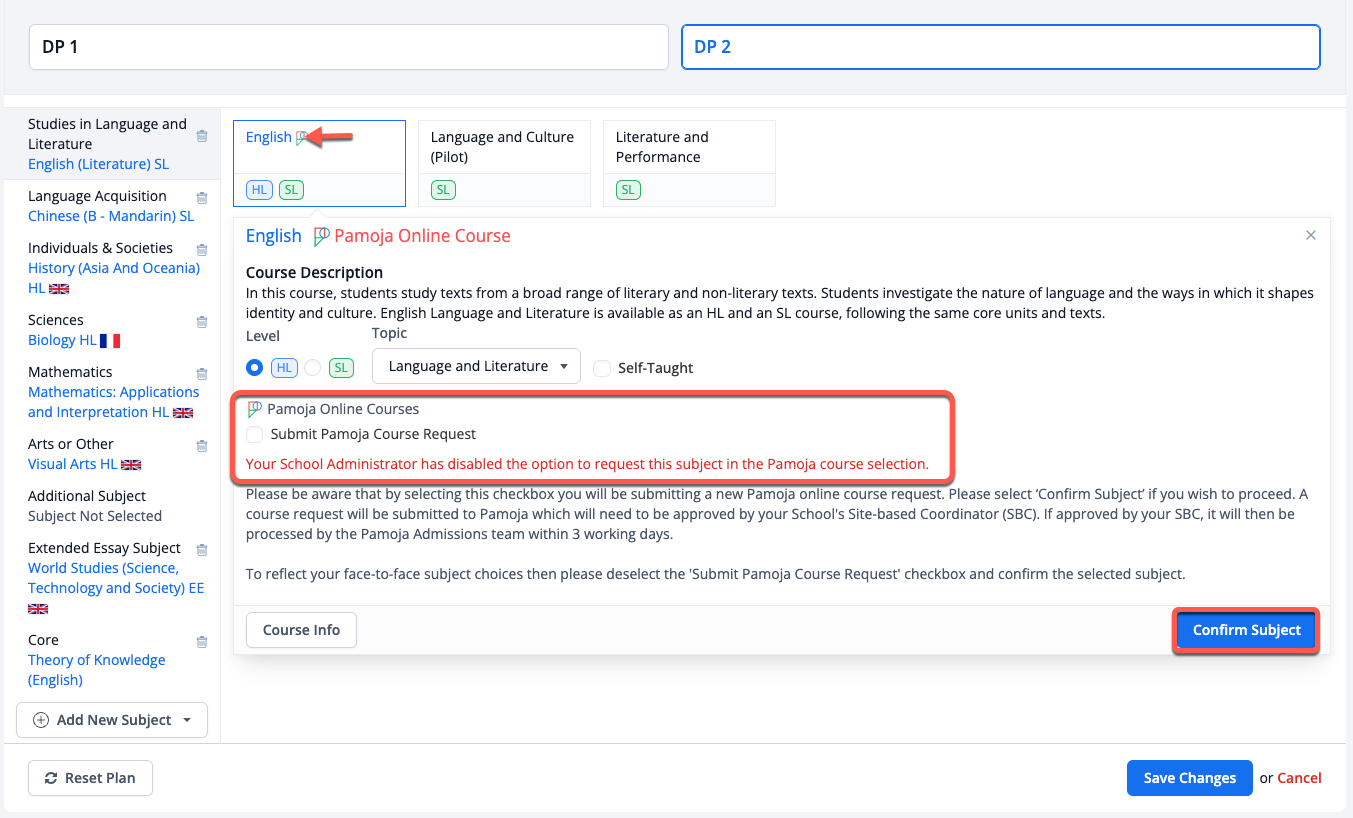Viewport: 1353px width, 818px height.
Task: Expand the Add New Subject dropdown
Action: coord(112,720)
